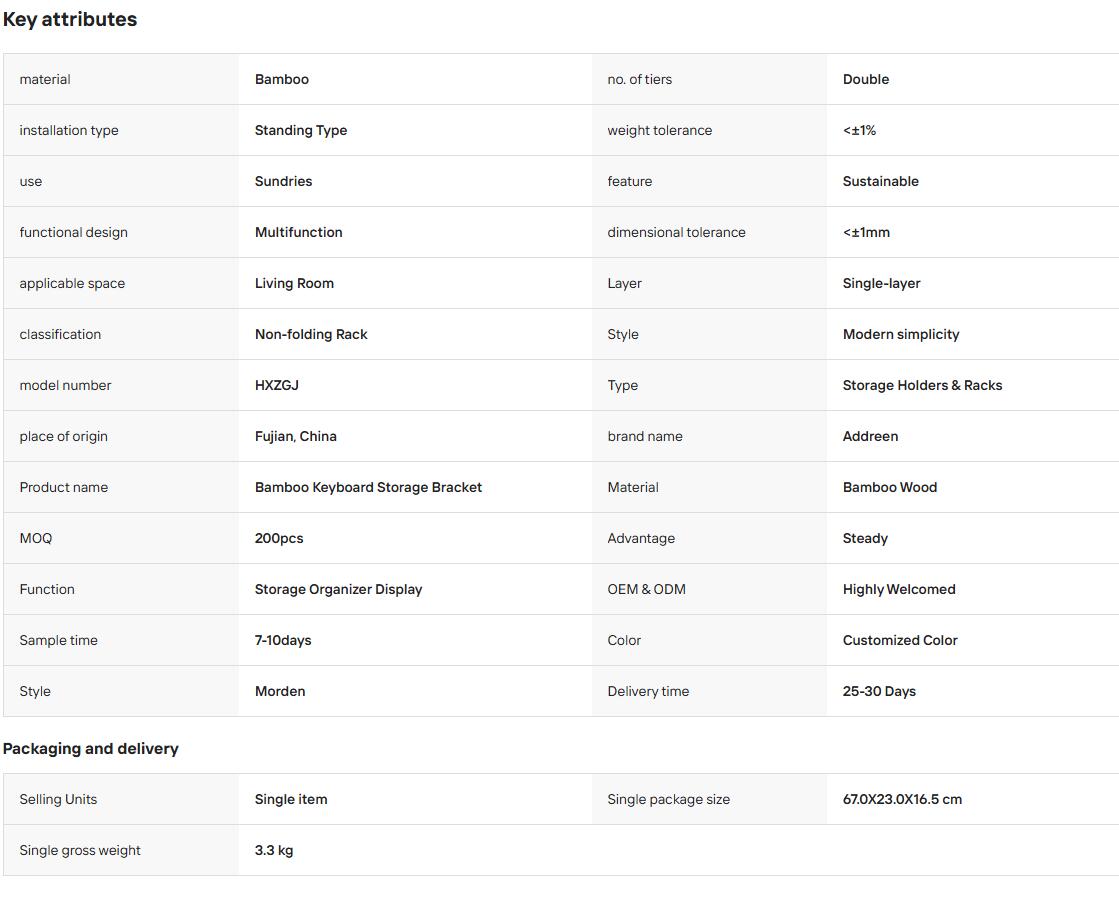Select the Non-folding Rack classification value
Screen dimensions: 1119x905
[311, 334]
